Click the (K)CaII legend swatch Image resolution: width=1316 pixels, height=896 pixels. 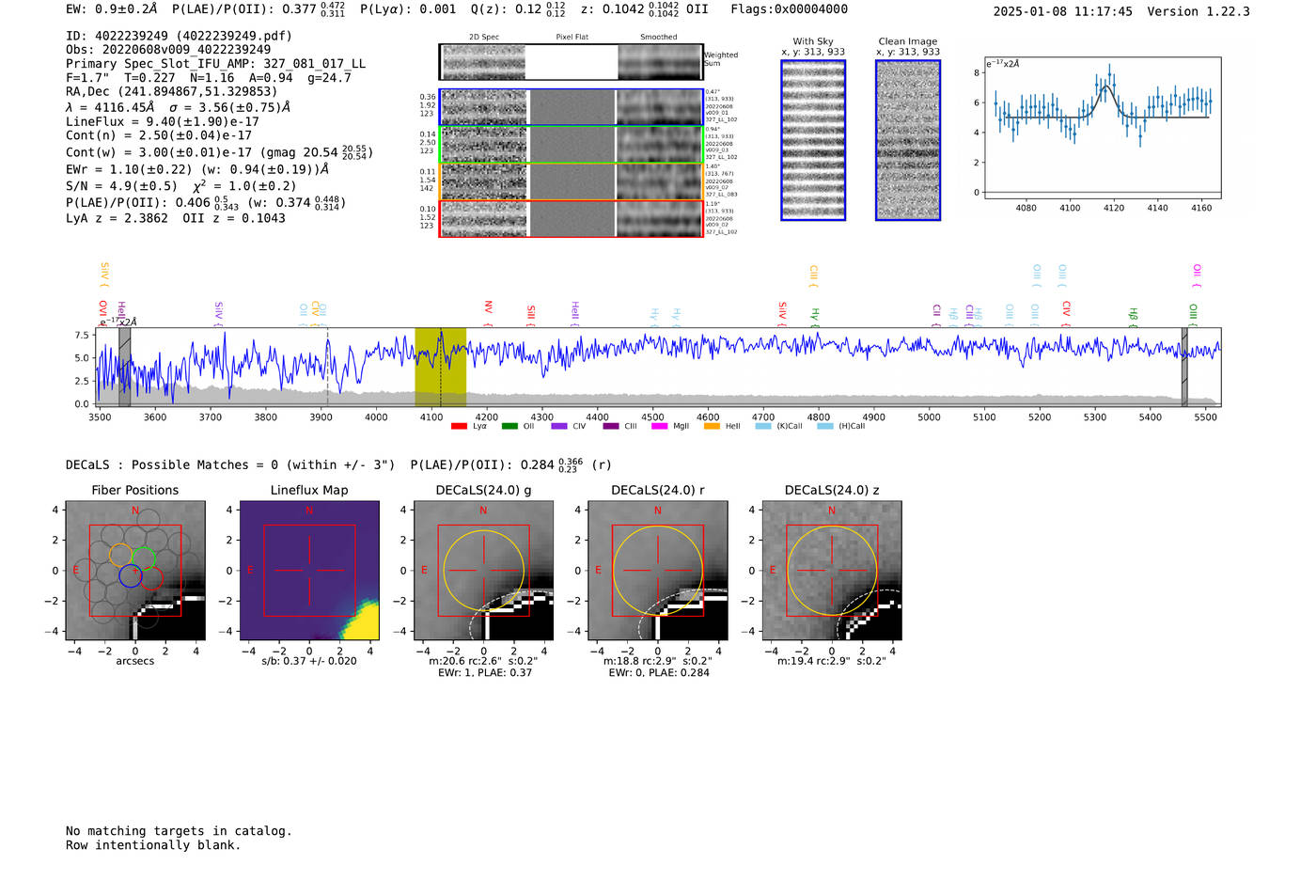tap(763, 427)
